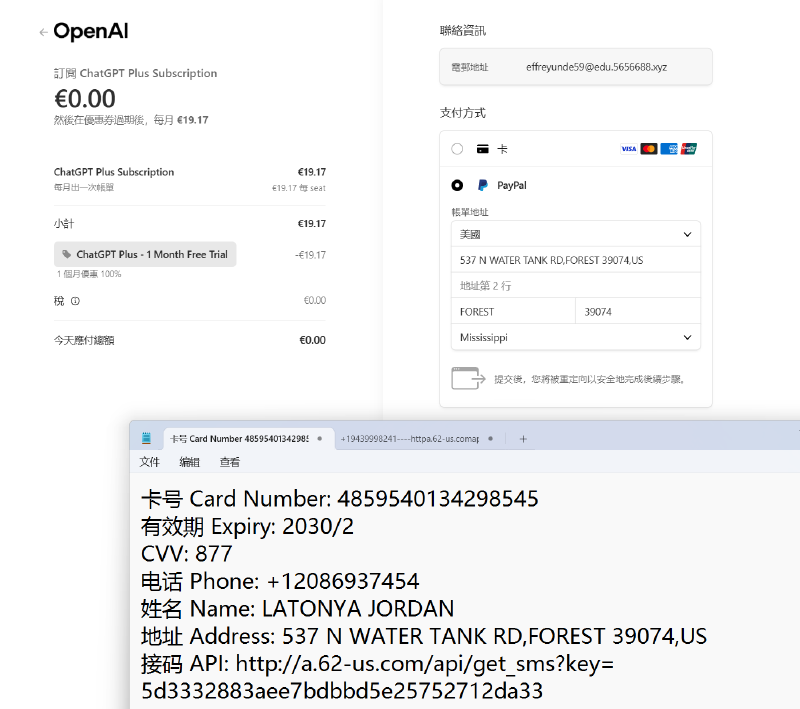Click the 帳單地址 label

click(x=470, y=212)
